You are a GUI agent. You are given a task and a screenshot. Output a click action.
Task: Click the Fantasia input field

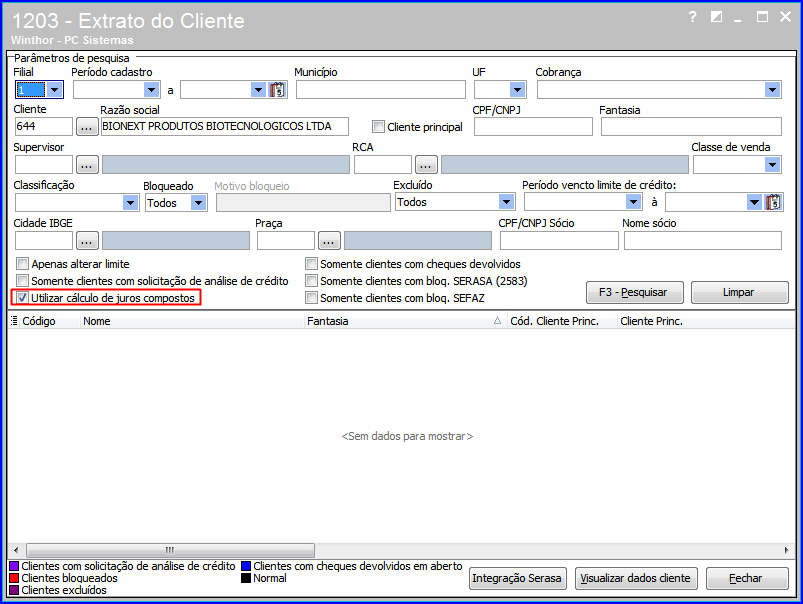[691, 127]
